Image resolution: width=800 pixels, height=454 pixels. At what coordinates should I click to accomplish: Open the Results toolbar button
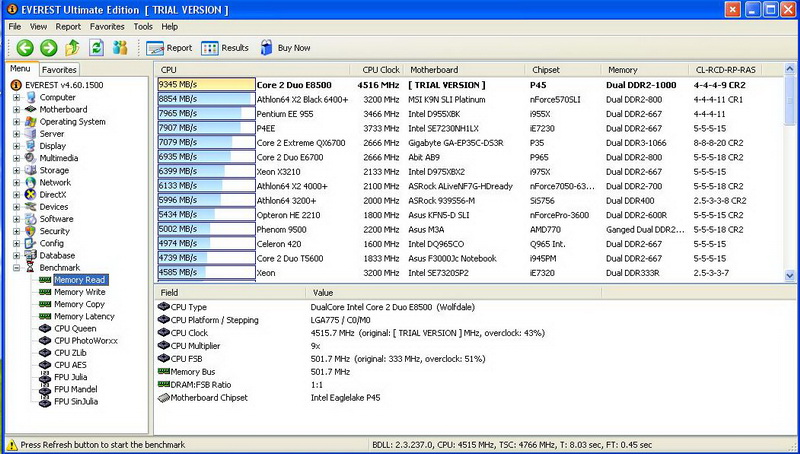click(x=224, y=48)
